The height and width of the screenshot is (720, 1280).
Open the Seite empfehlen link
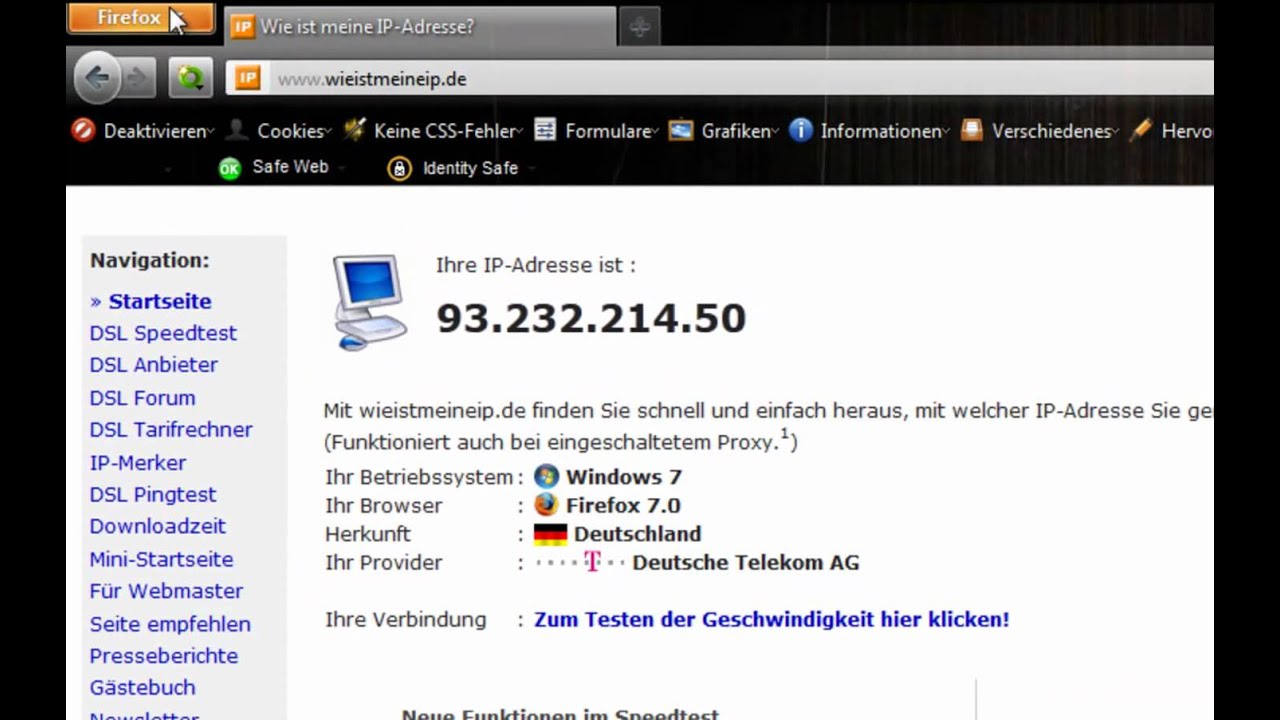click(x=170, y=624)
